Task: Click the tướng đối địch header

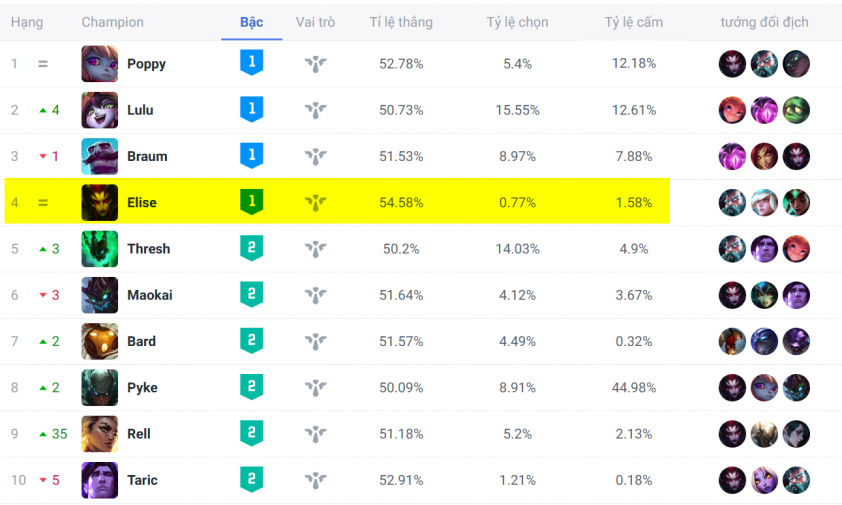Action: point(764,22)
